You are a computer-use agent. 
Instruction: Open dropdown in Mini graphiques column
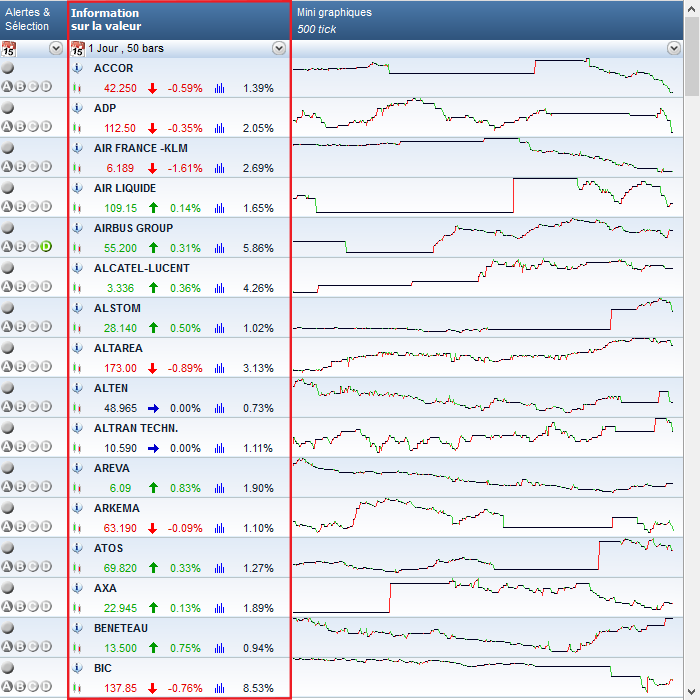(x=674, y=48)
